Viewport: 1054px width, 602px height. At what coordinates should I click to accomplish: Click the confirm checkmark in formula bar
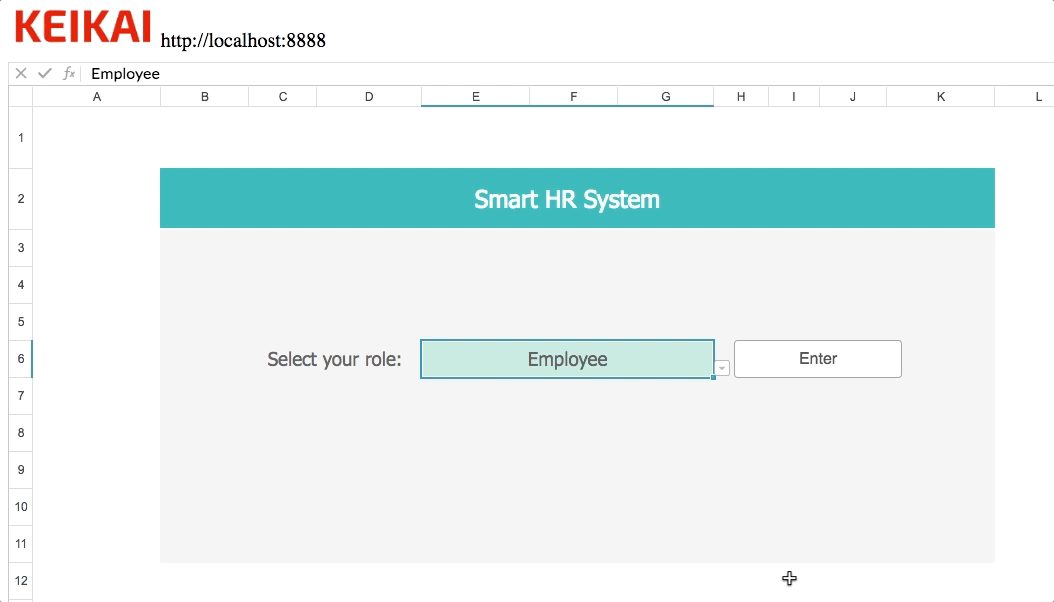[x=44, y=73]
